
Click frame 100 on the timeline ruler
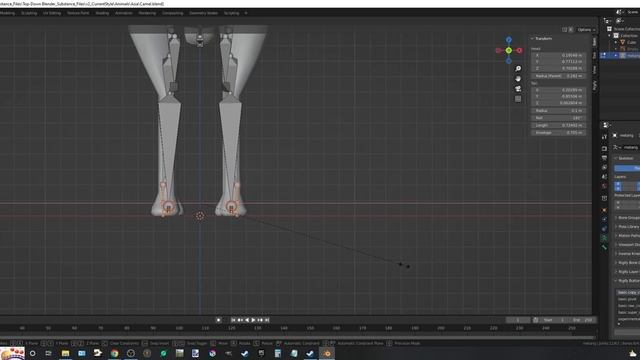point(179,328)
